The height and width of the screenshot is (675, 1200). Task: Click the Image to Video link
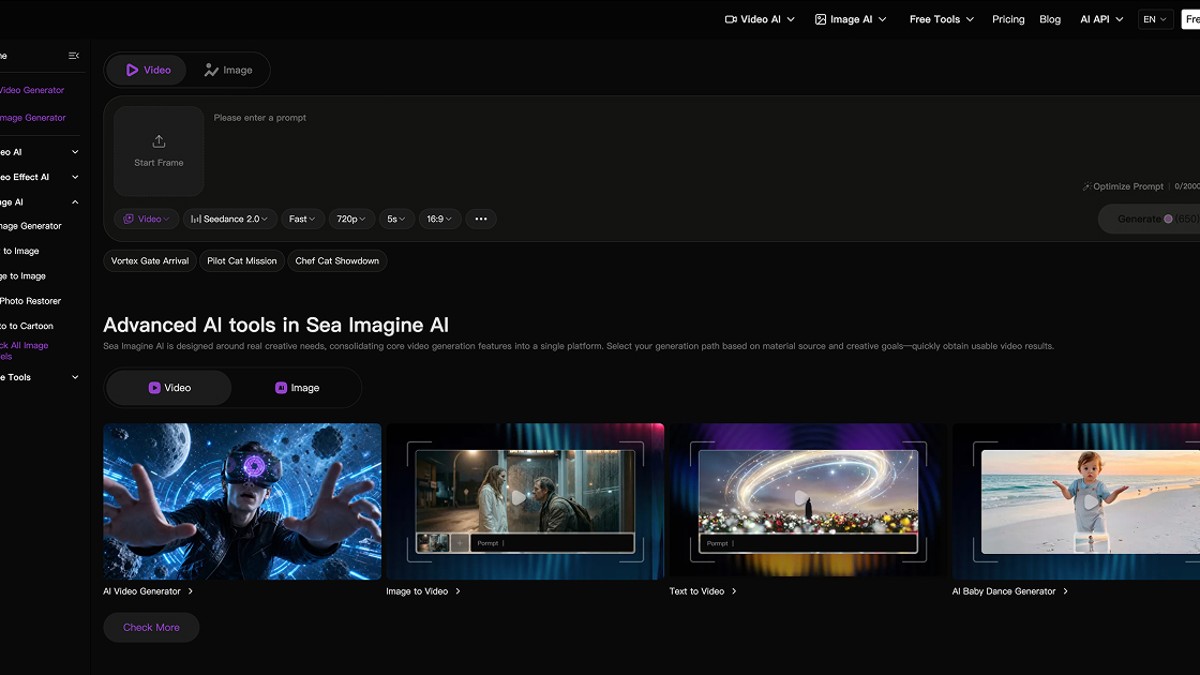423,591
